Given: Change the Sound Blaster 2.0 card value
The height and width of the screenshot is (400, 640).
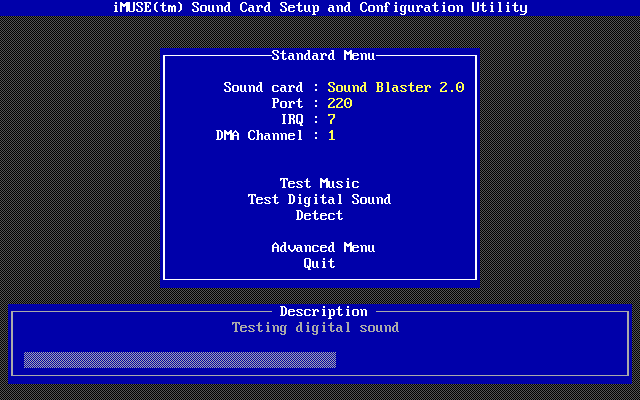Looking at the screenshot, I should point(395,88).
